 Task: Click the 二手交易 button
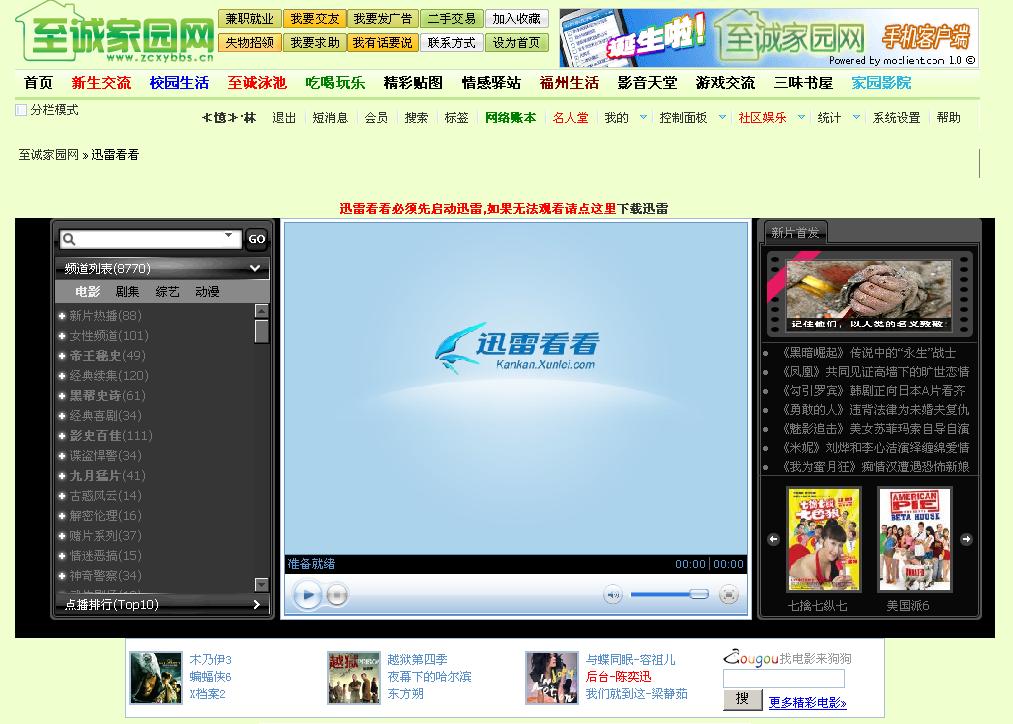(x=451, y=19)
